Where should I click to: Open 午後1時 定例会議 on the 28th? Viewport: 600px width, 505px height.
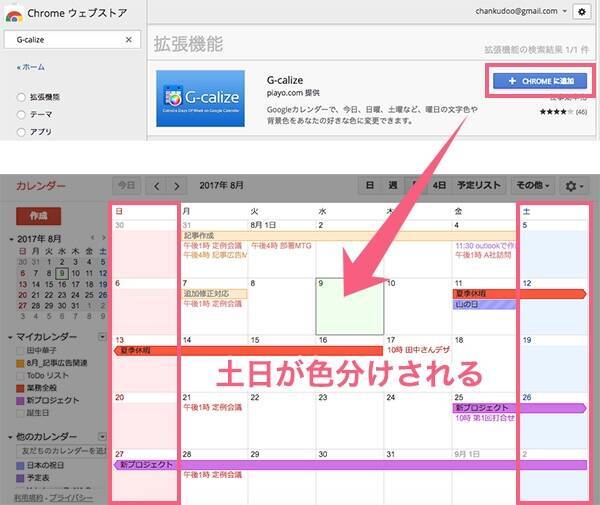[212, 475]
